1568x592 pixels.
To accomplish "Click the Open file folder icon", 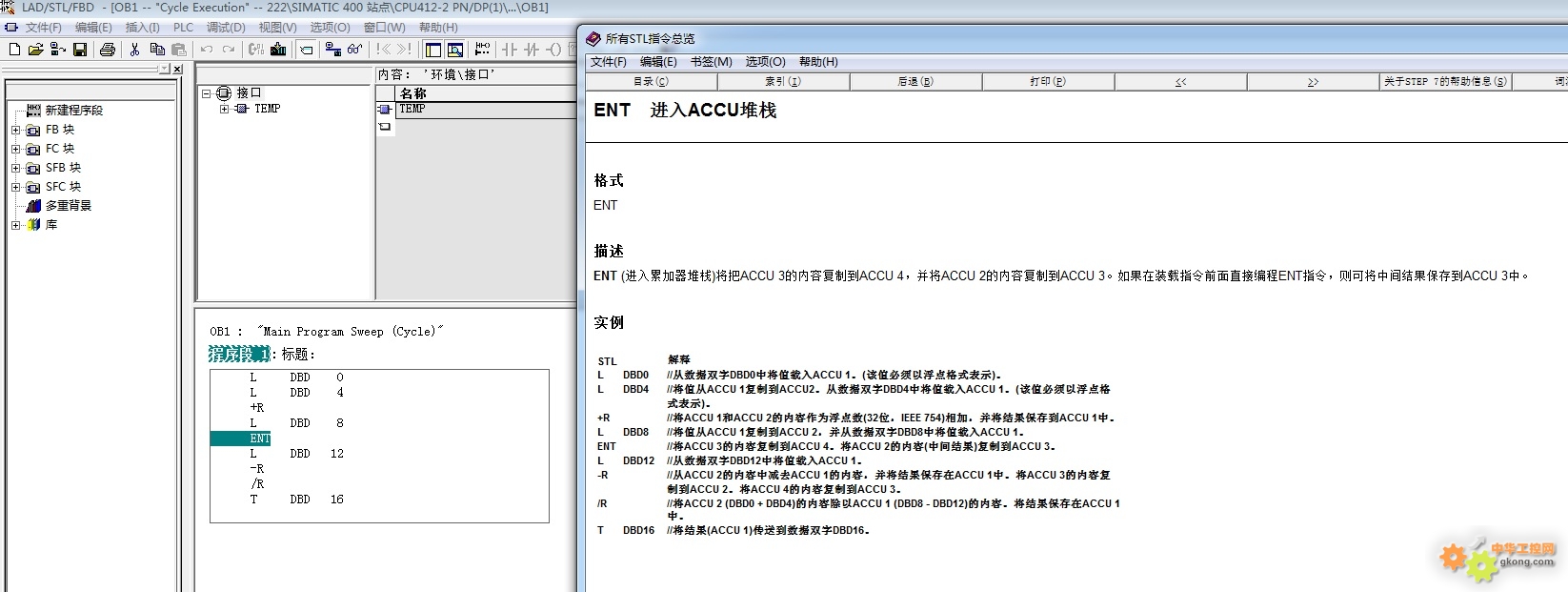I will [35, 49].
